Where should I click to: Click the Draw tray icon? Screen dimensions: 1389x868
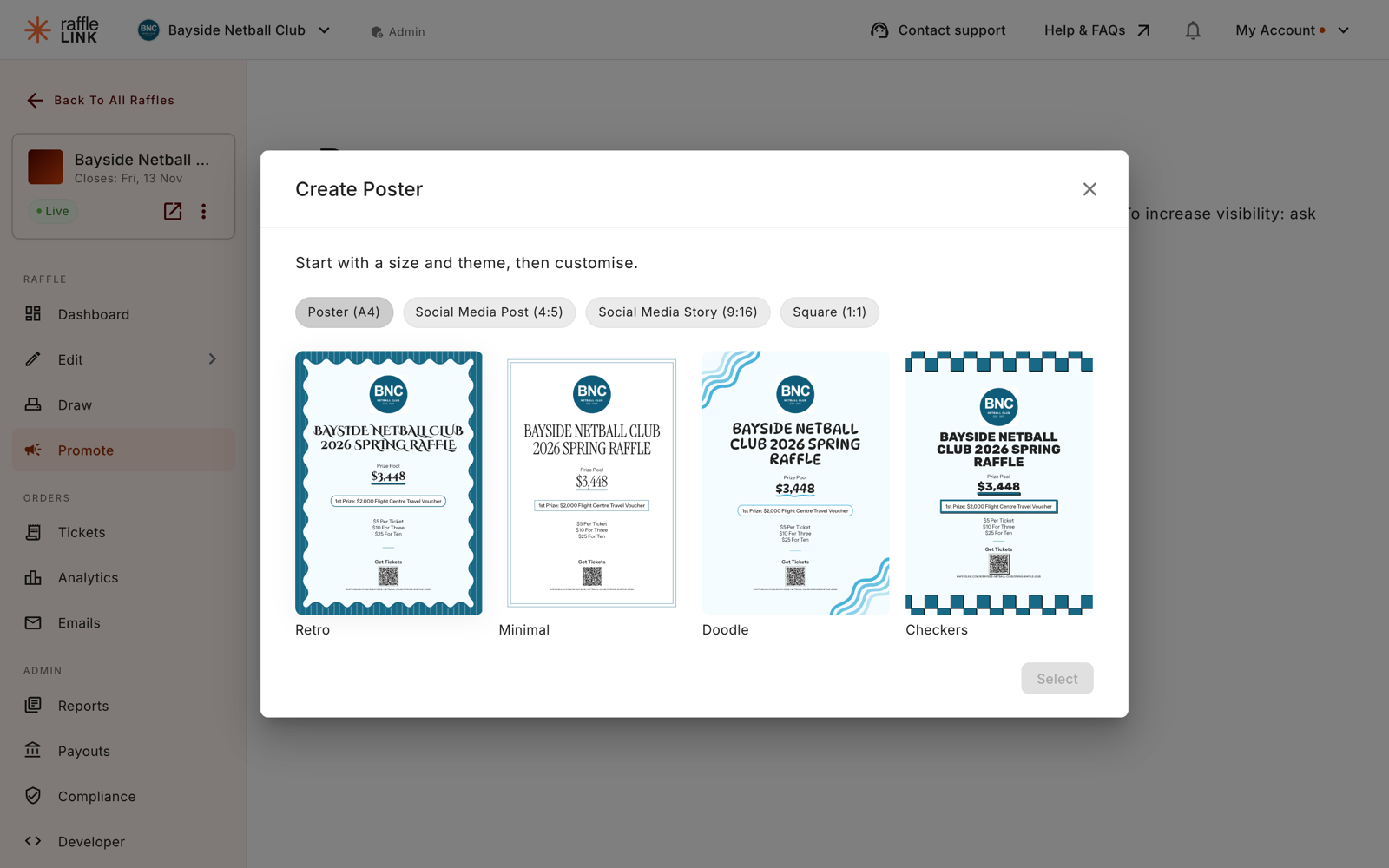[33, 404]
